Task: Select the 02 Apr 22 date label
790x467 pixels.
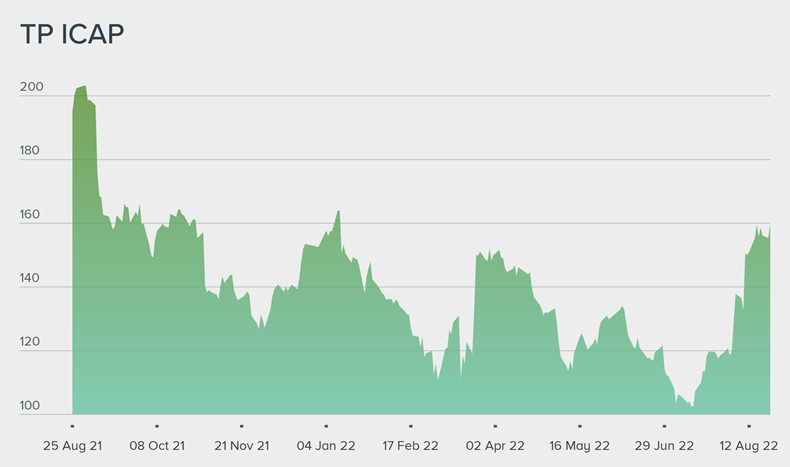Action: tap(495, 445)
